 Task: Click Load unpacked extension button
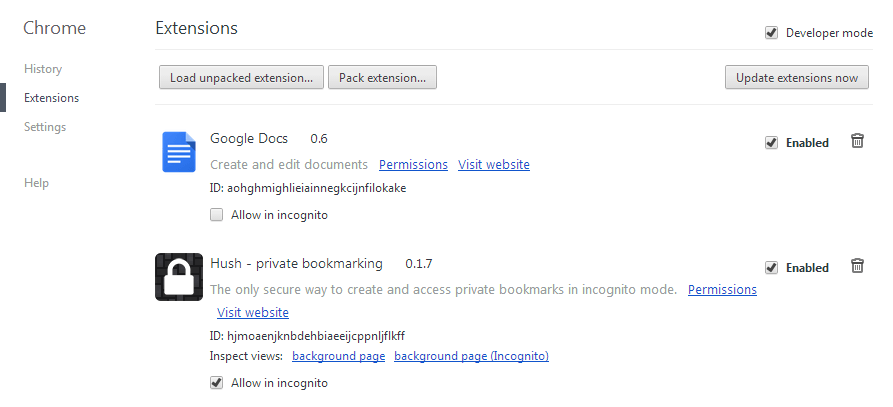241,77
